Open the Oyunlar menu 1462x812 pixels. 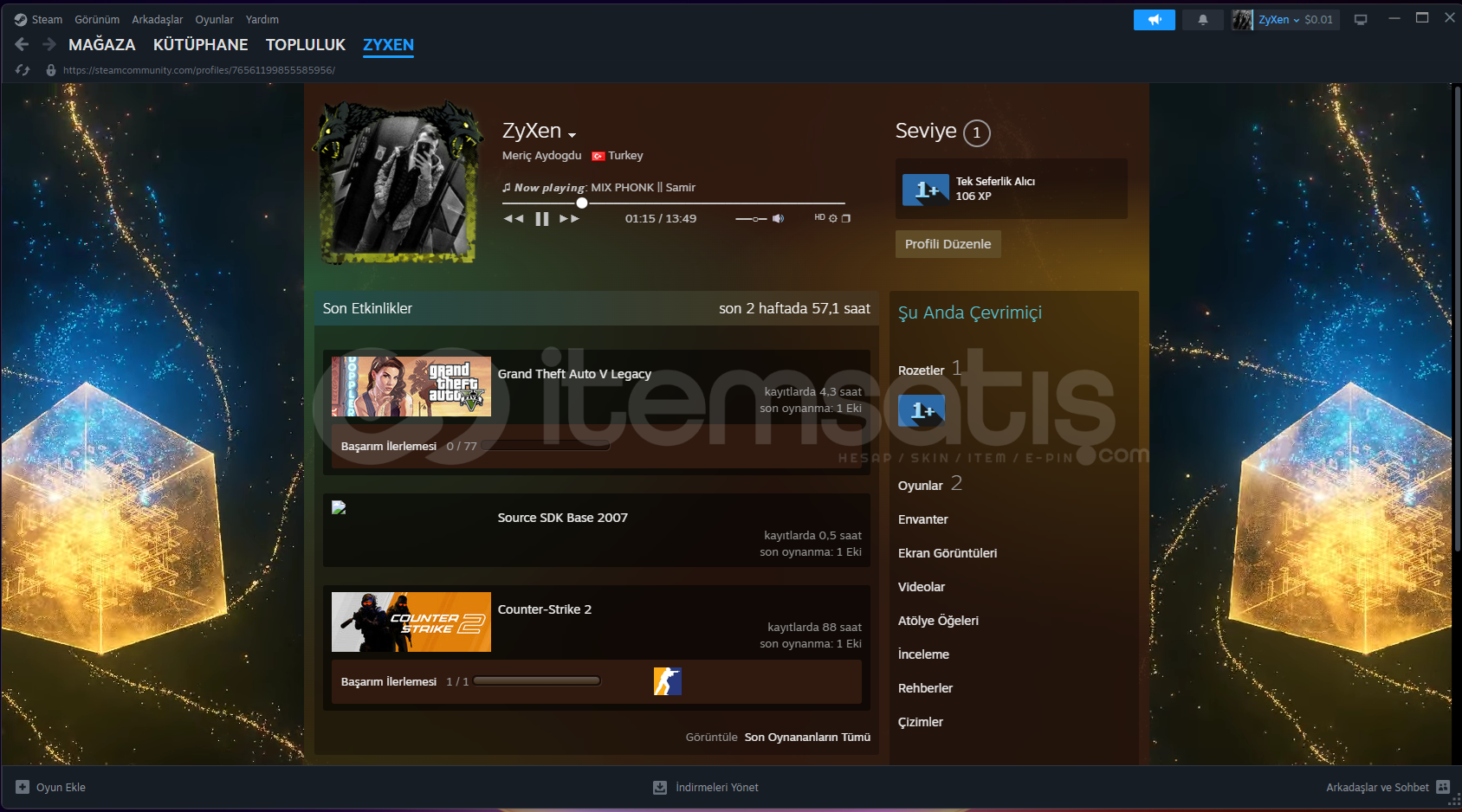pyautogui.click(x=214, y=19)
